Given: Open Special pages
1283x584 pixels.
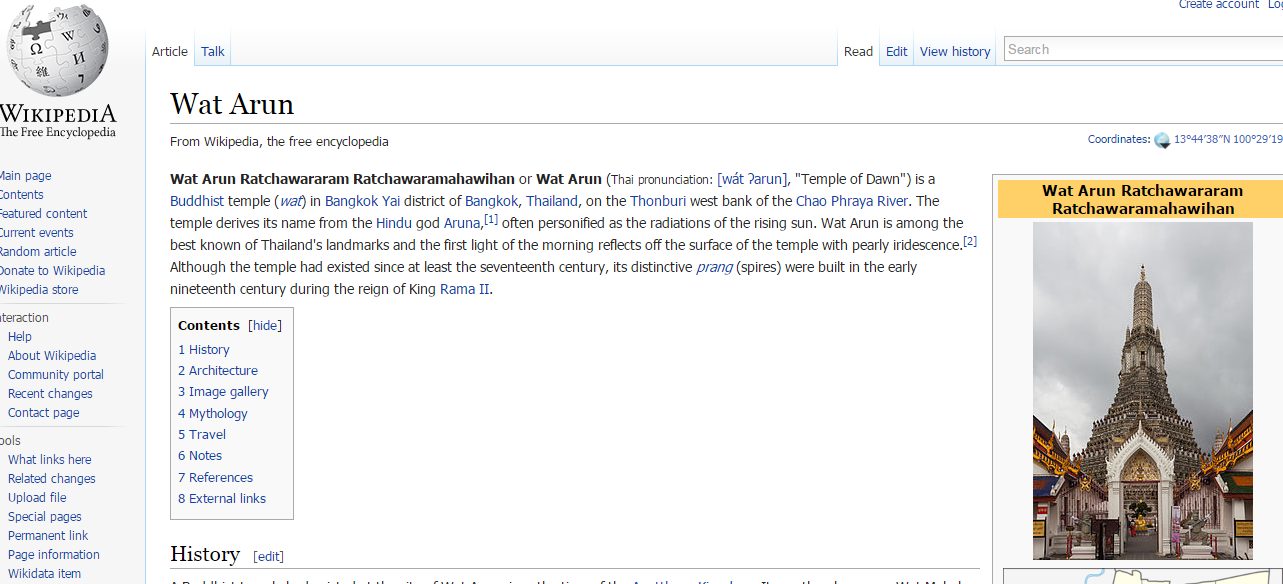Looking at the screenshot, I should click(45, 517).
